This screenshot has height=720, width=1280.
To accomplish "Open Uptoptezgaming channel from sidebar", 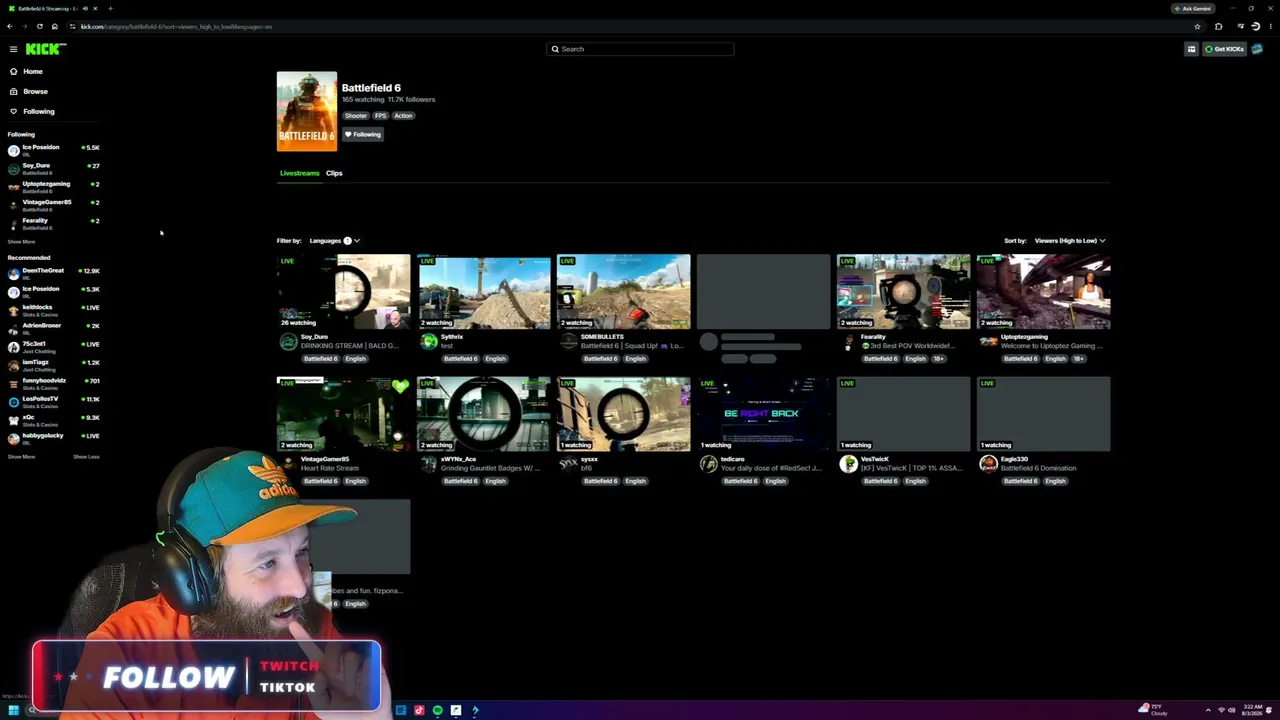I will (x=53, y=186).
